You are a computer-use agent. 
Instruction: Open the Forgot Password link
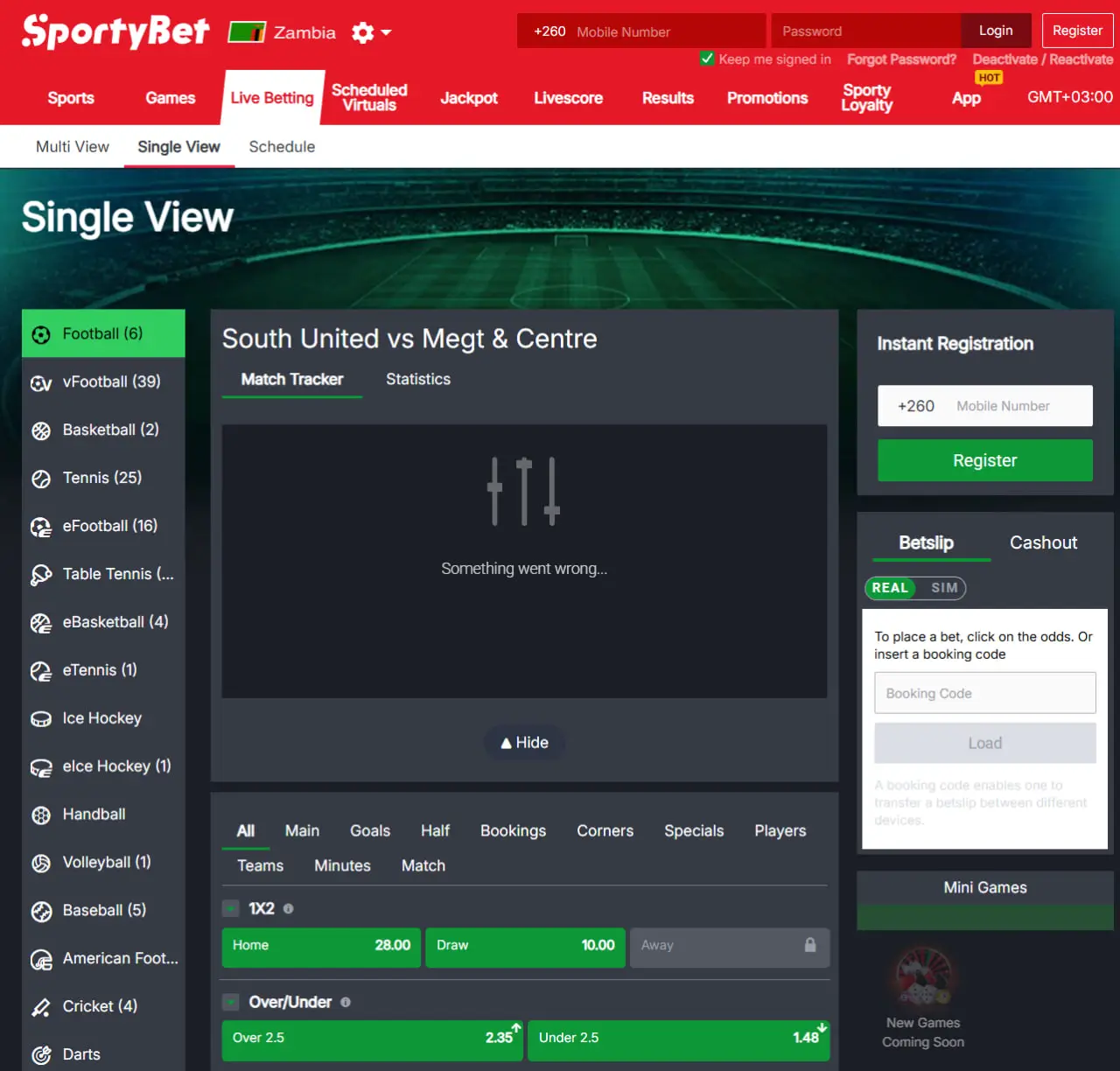pyautogui.click(x=901, y=59)
